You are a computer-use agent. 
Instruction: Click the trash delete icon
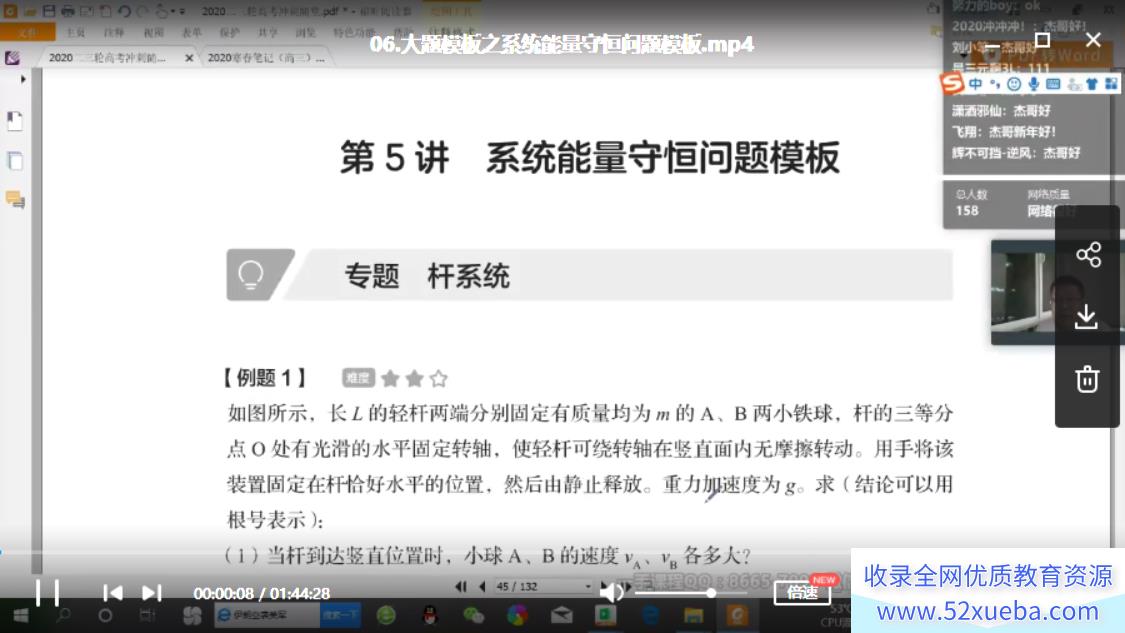[1087, 379]
